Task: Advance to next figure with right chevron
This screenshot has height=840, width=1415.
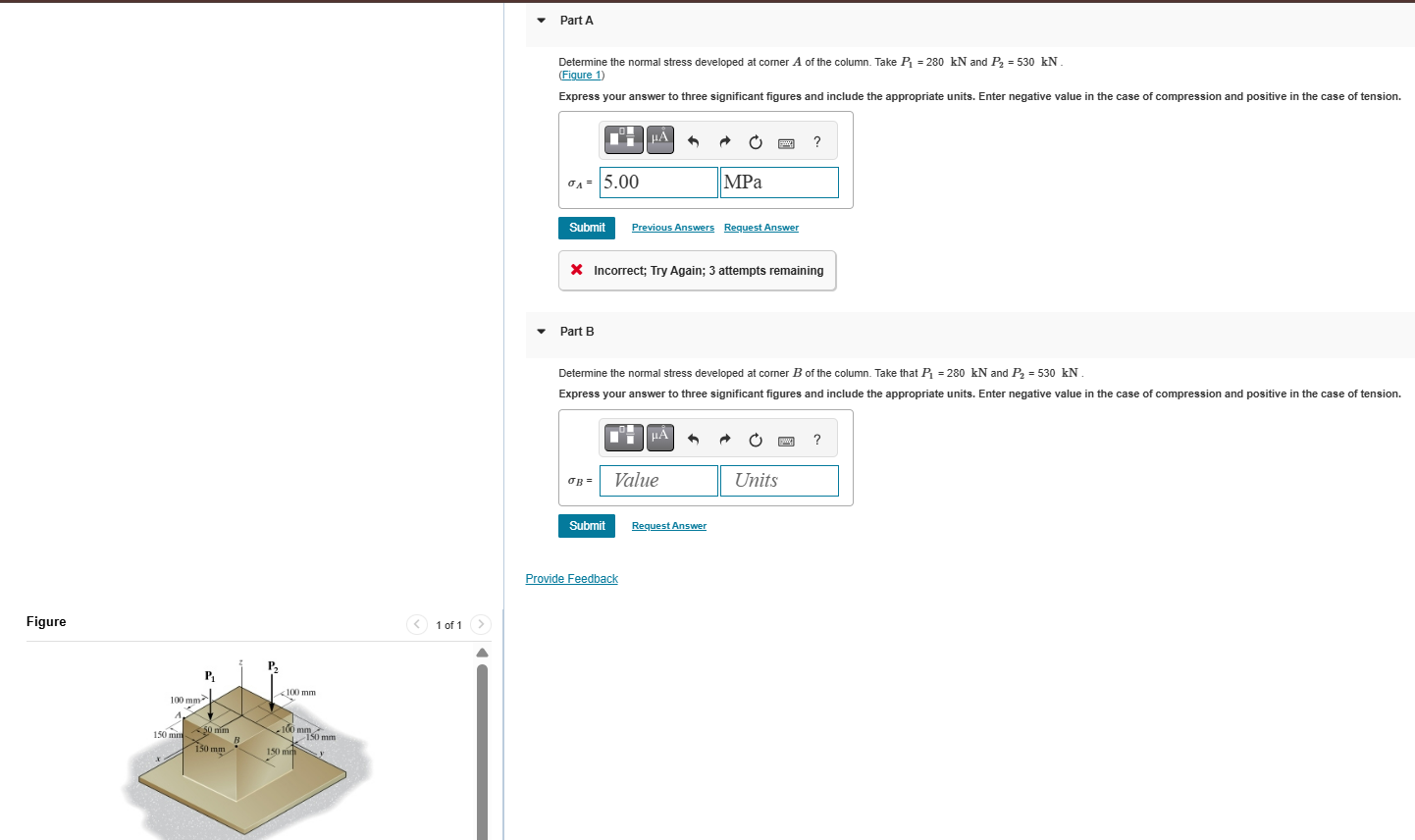Action: (x=480, y=624)
